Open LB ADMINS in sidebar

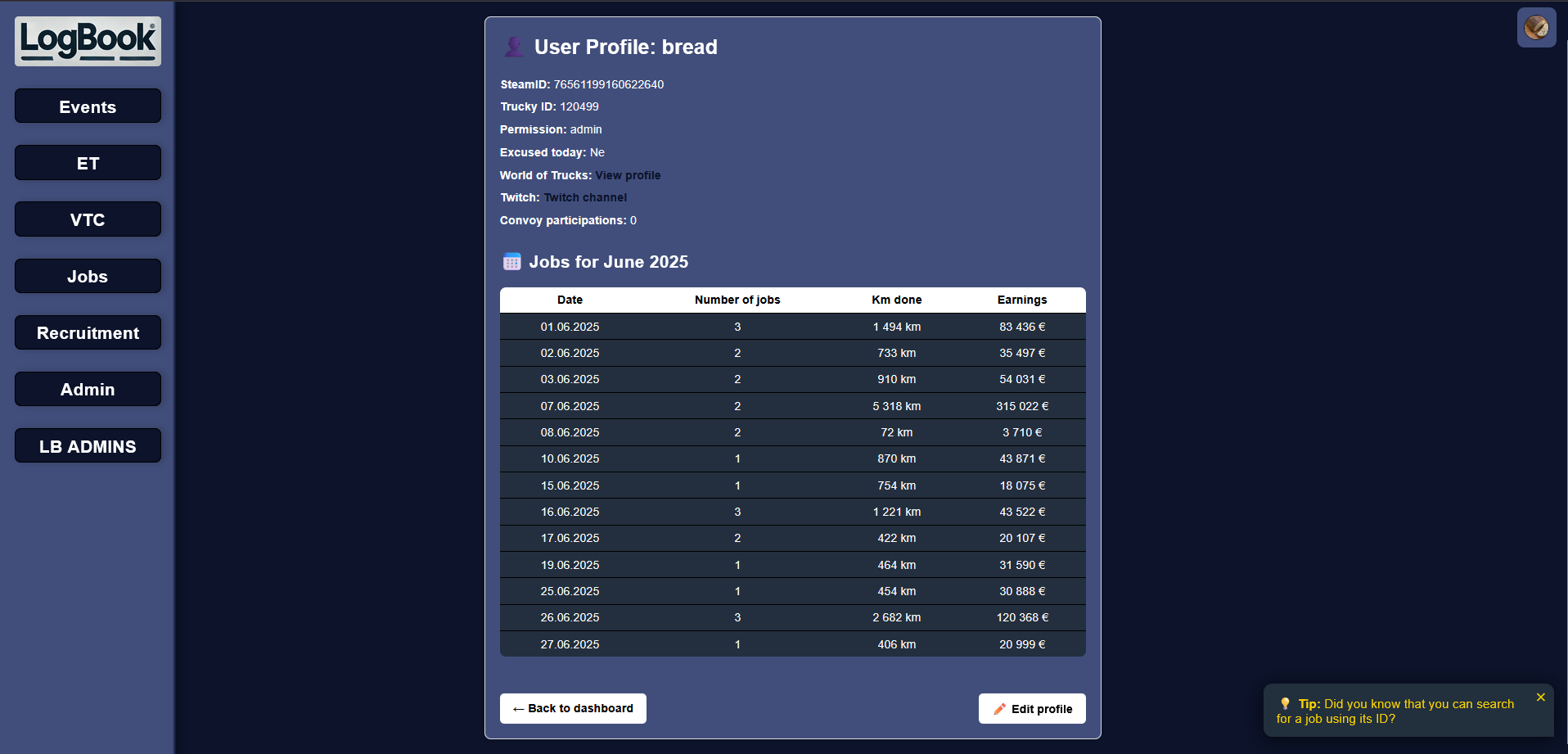click(x=88, y=446)
